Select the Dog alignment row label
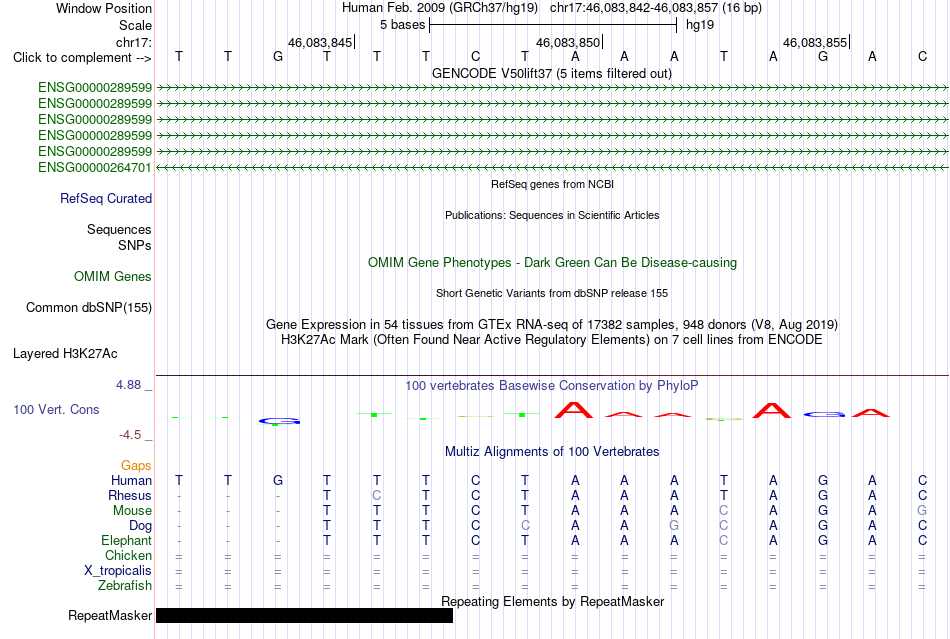Image resolution: width=950 pixels, height=639 pixels. coord(141,526)
